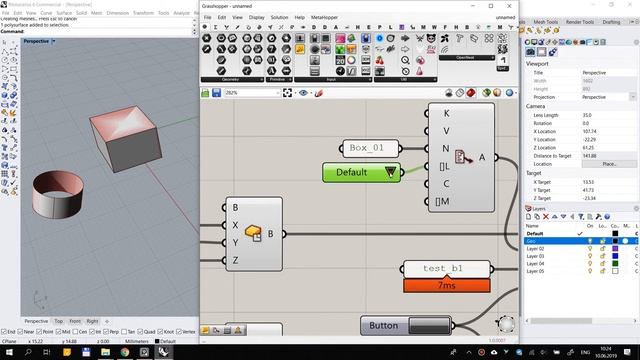Viewport: 640px width, 360px height.
Task: Click the Layer 03 blue color swatch
Action: (615, 256)
